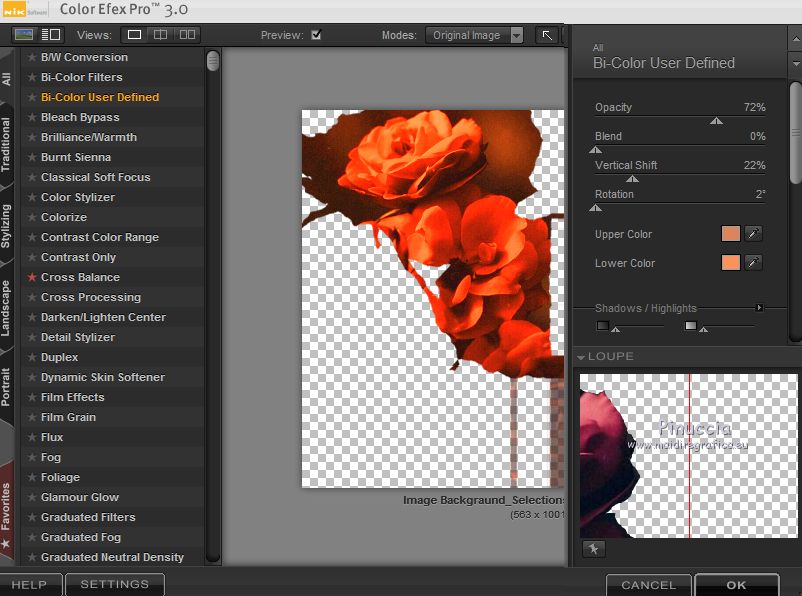
Task: Select the split preview view icon
Action: [x=160, y=35]
